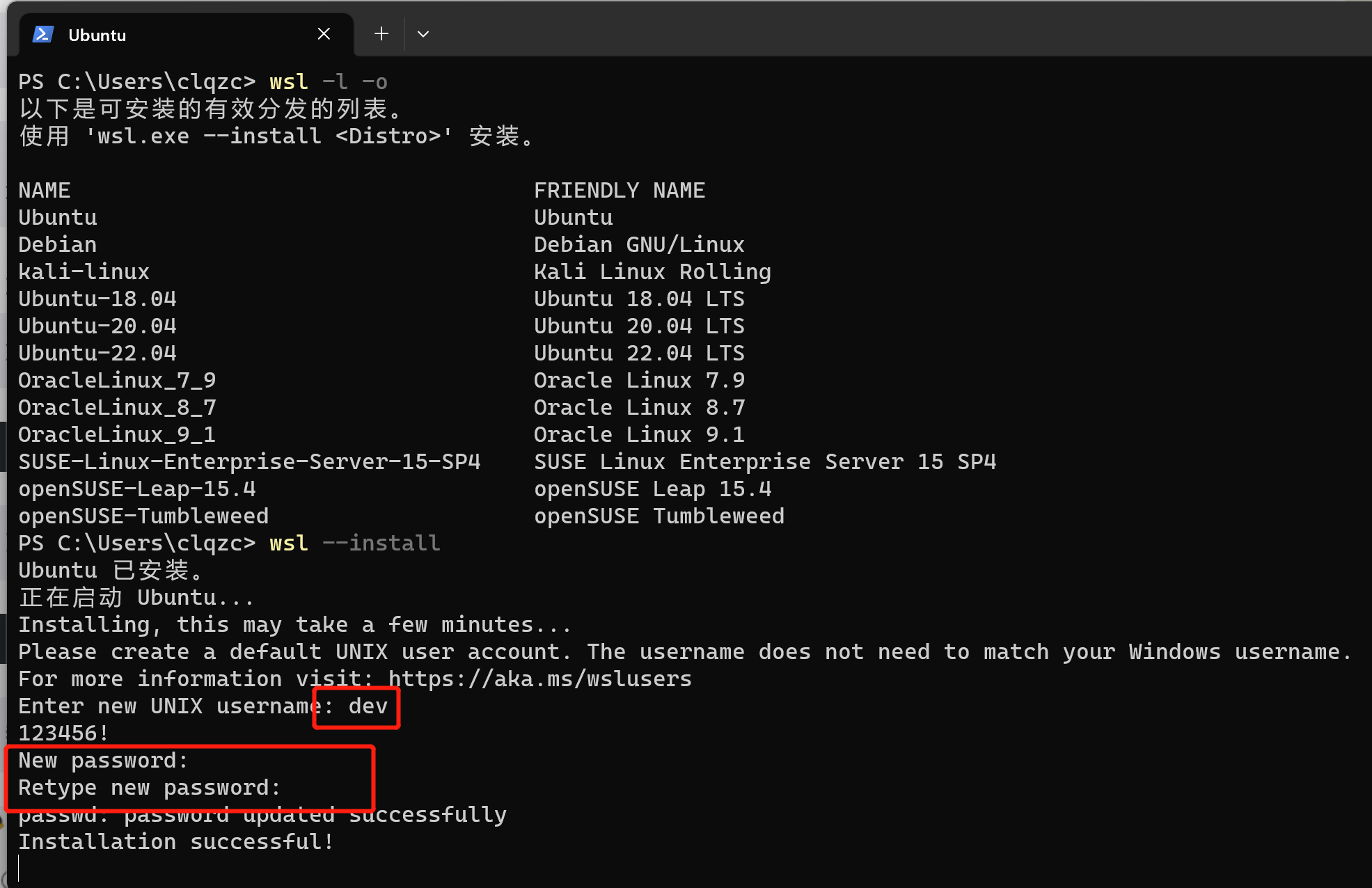Click the NAME column header
The image size is (1372, 888).
point(45,190)
